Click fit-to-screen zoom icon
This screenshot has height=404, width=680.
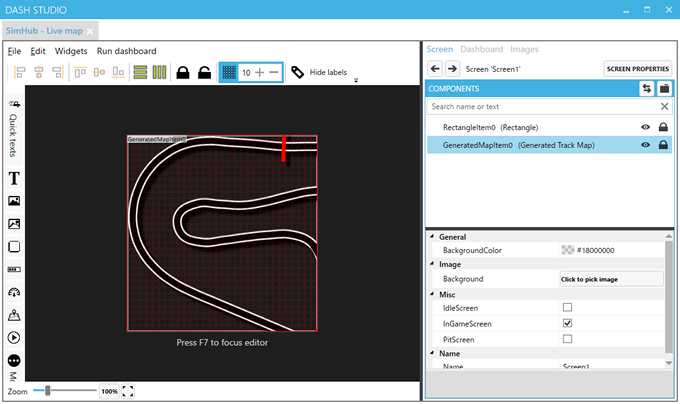tap(128, 391)
